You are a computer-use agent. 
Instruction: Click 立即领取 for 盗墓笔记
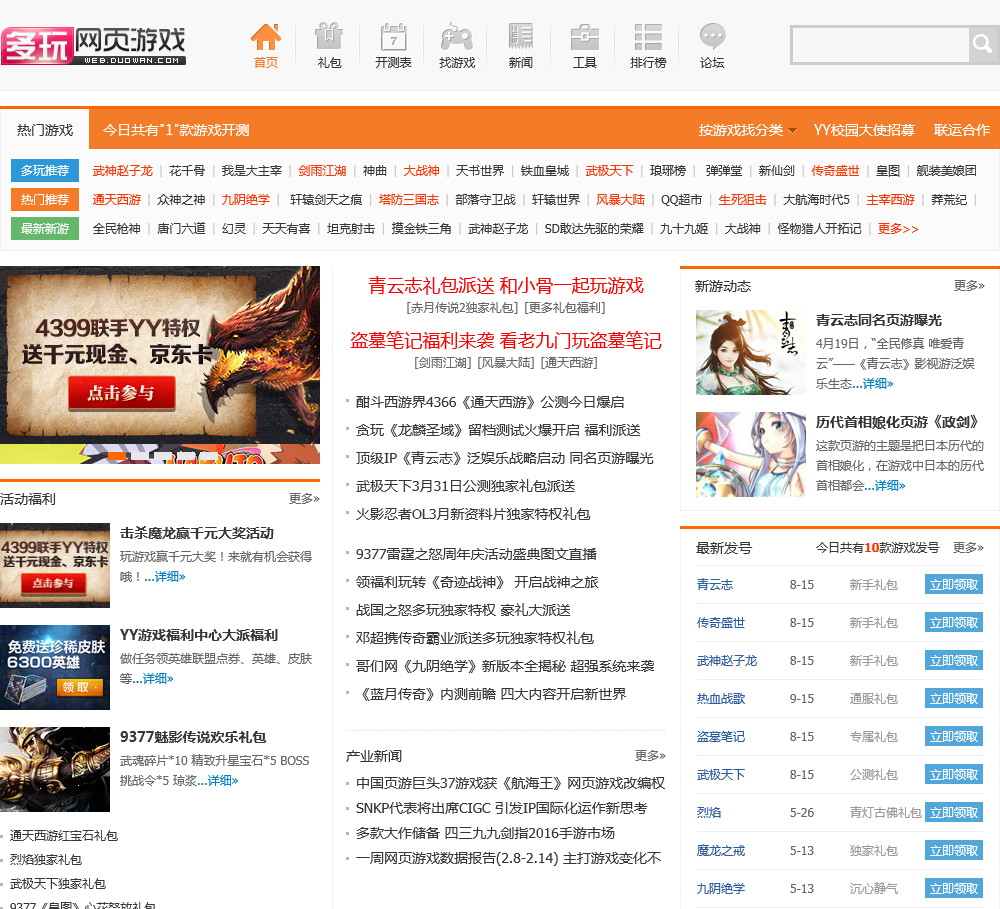(x=953, y=736)
